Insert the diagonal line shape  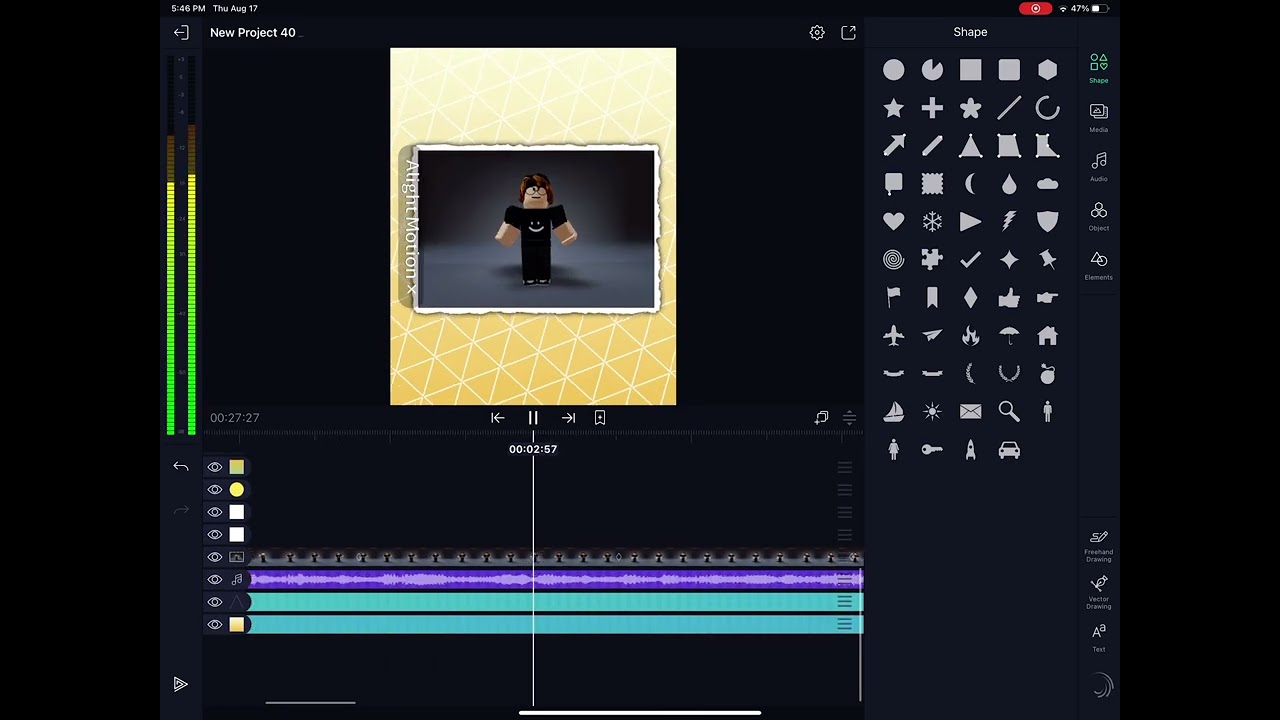(1009, 108)
